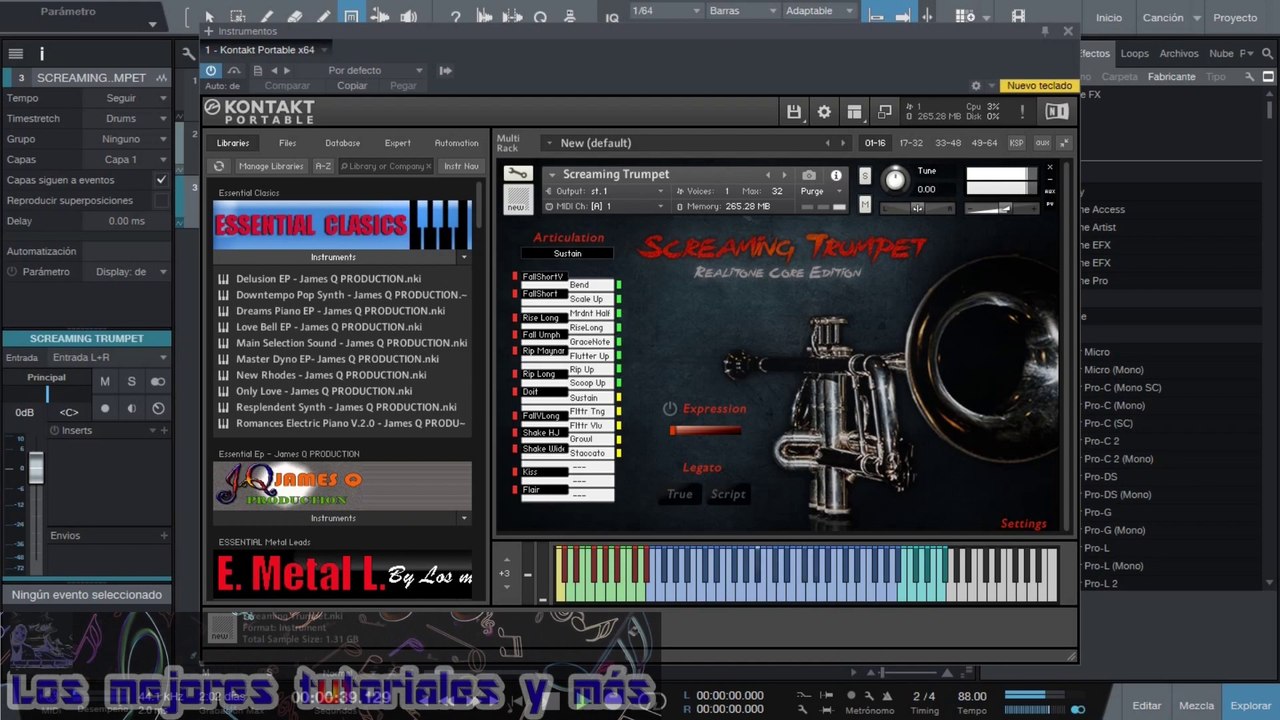Pin the instrument window
Screen dimensions: 1280x720
(x=1045, y=31)
